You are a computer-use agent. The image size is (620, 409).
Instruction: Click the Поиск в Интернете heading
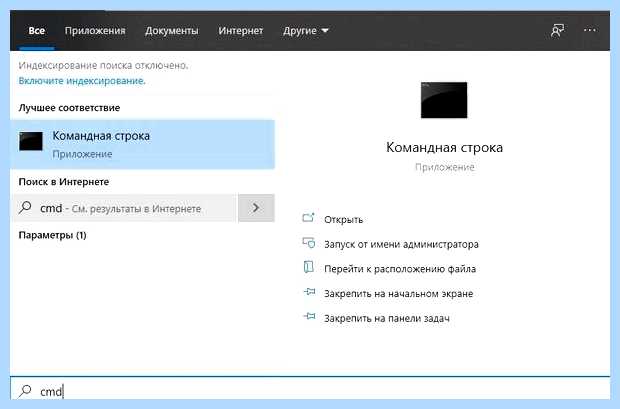[x=64, y=182]
